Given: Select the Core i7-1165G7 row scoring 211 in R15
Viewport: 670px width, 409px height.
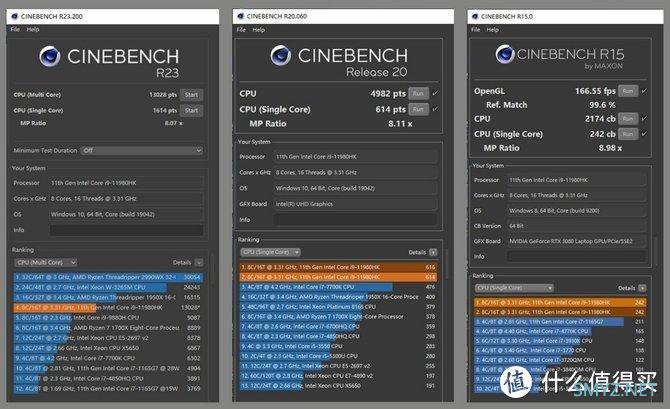Looking at the screenshot, I should click(x=560, y=321).
